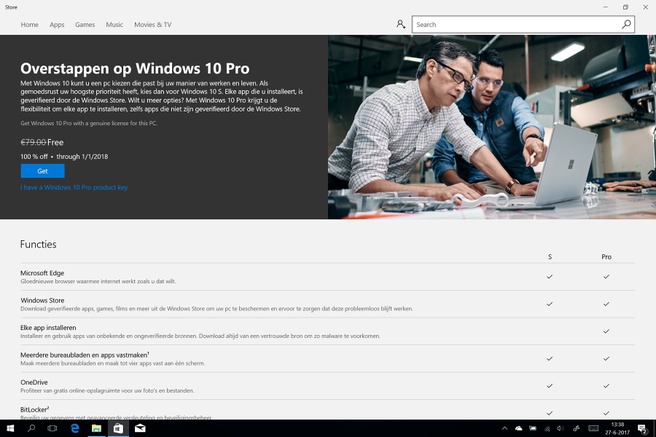The image size is (656, 437).
Task: Select the Store shopping bag taskbar icon
Action: pos(118,428)
